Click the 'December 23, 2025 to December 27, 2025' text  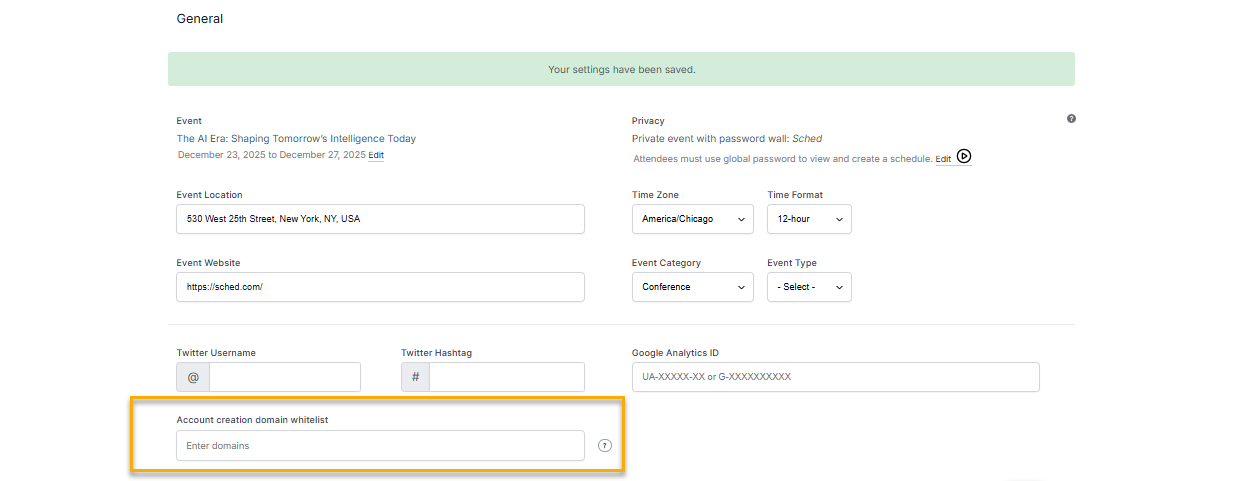click(271, 155)
